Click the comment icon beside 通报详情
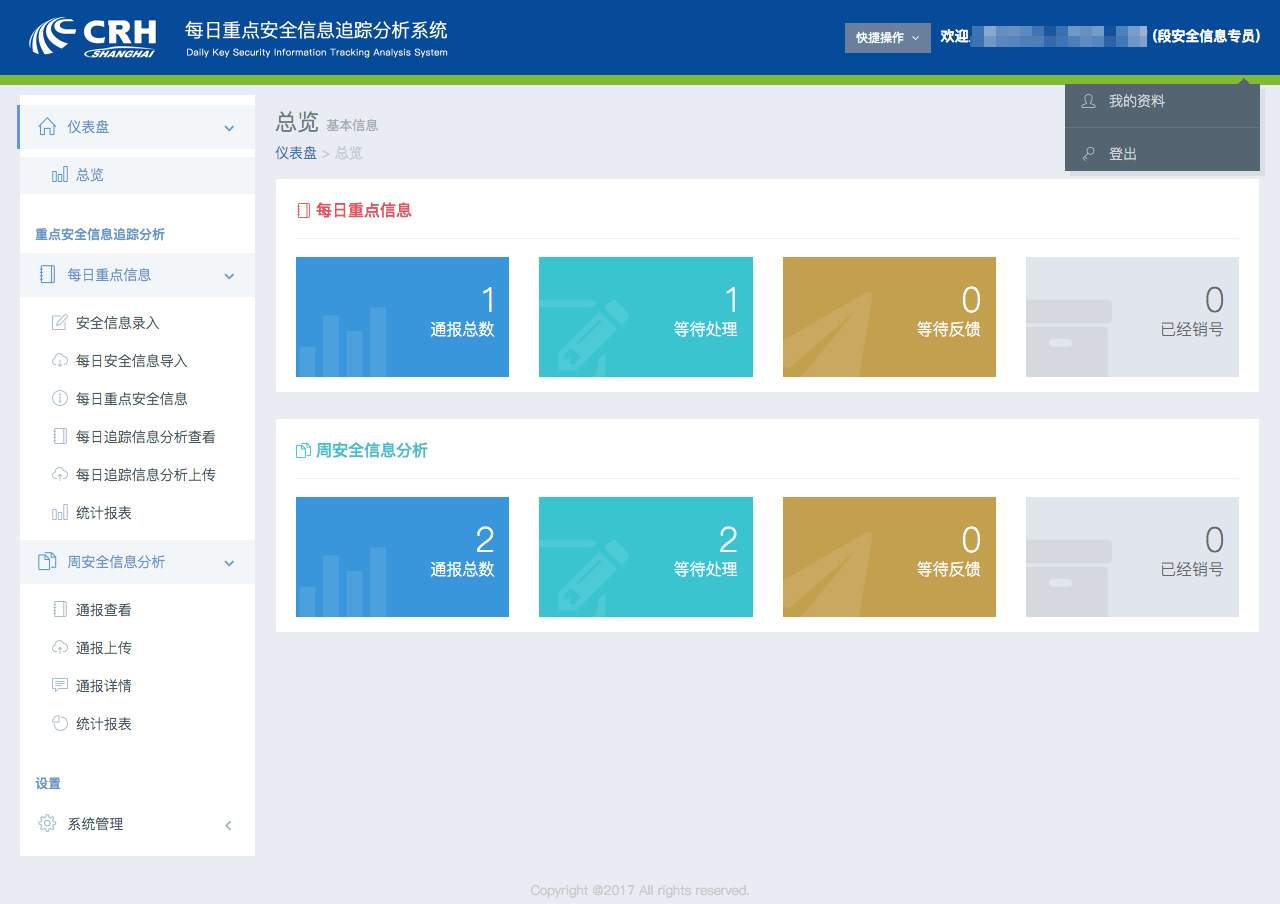This screenshot has height=904, width=1280. [59, 686]
